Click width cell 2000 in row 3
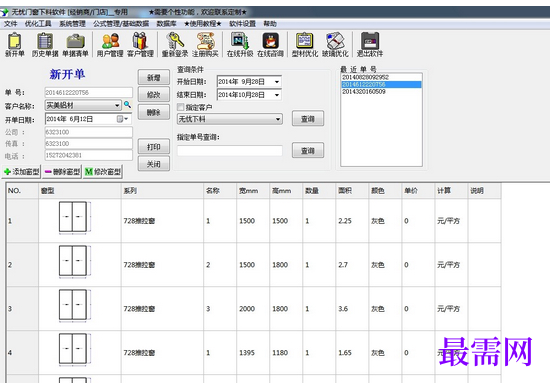Viewport: 551px width, 383px height. pos(253,309)
